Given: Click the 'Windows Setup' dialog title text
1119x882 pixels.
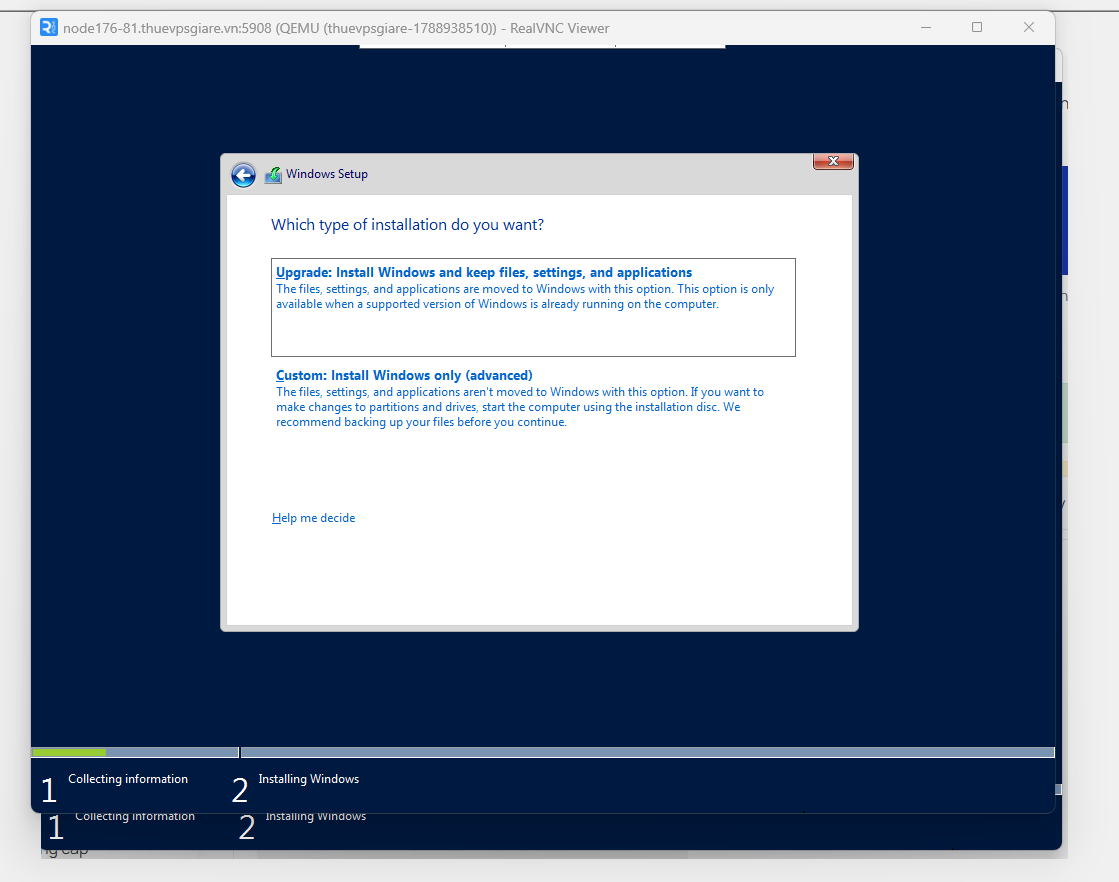Looking at the screenshot, I should 327,174.
